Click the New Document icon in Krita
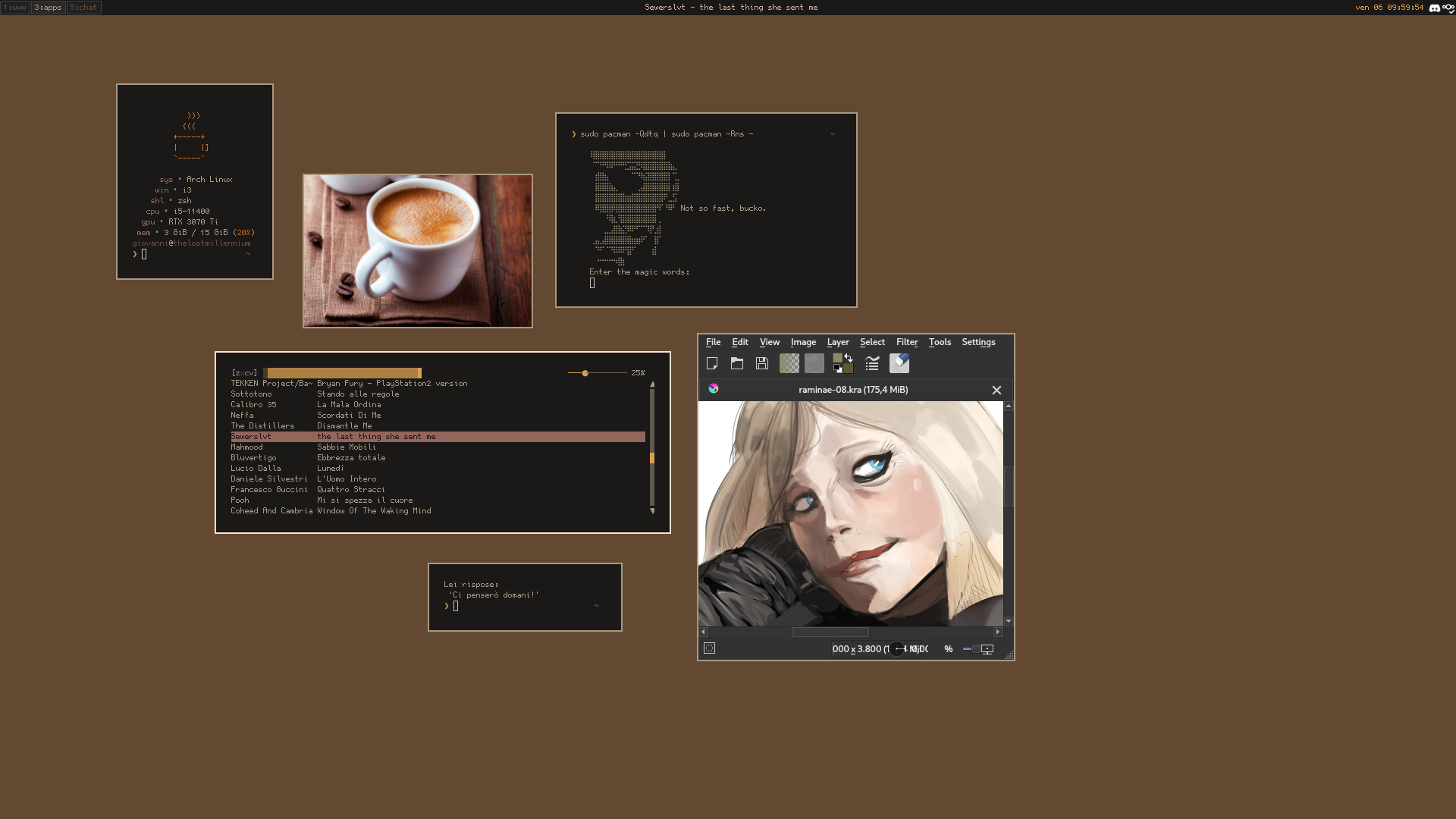Viewport: 1456px width, 819px height. tap(712, 364)
